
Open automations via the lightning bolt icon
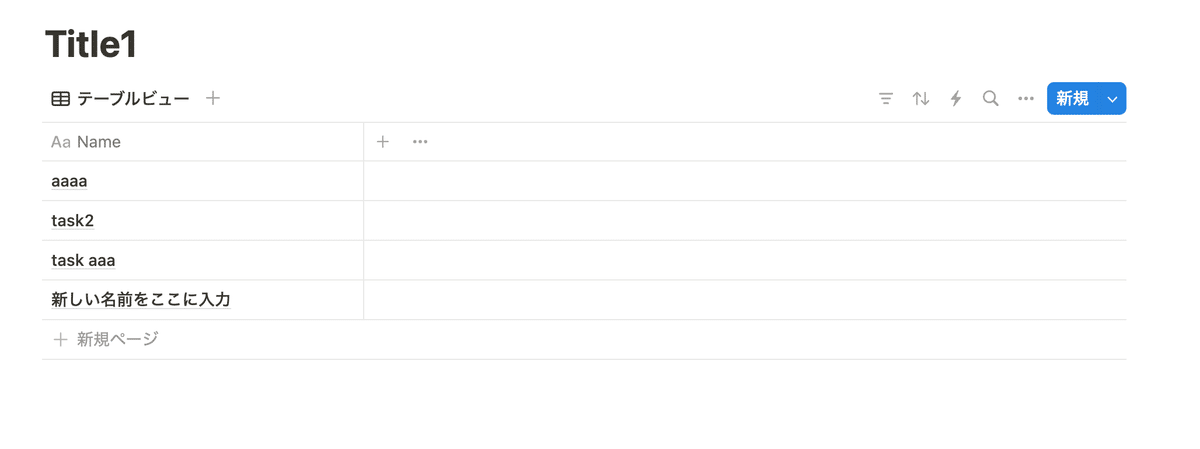pos(956,99)
